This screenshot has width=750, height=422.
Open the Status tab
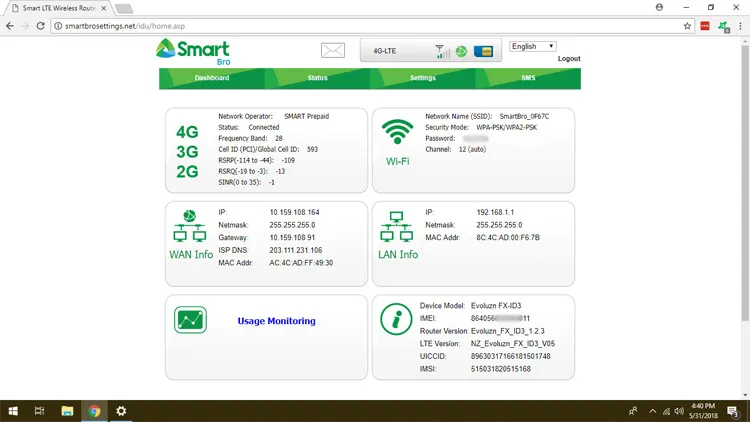[x=318, y=78]
